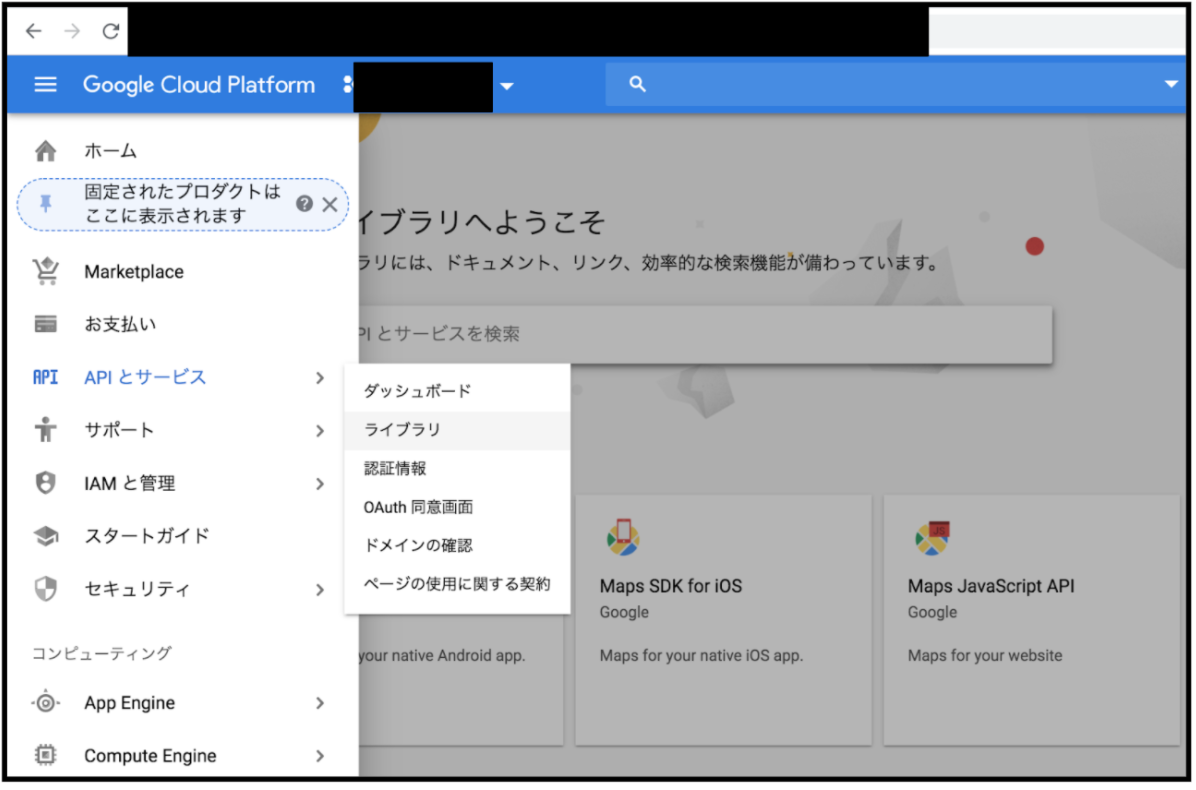This screenshot has width=1196, height=790.
Task: Click the Maps SDK for iOS icon
Action: tap(625, 538)
